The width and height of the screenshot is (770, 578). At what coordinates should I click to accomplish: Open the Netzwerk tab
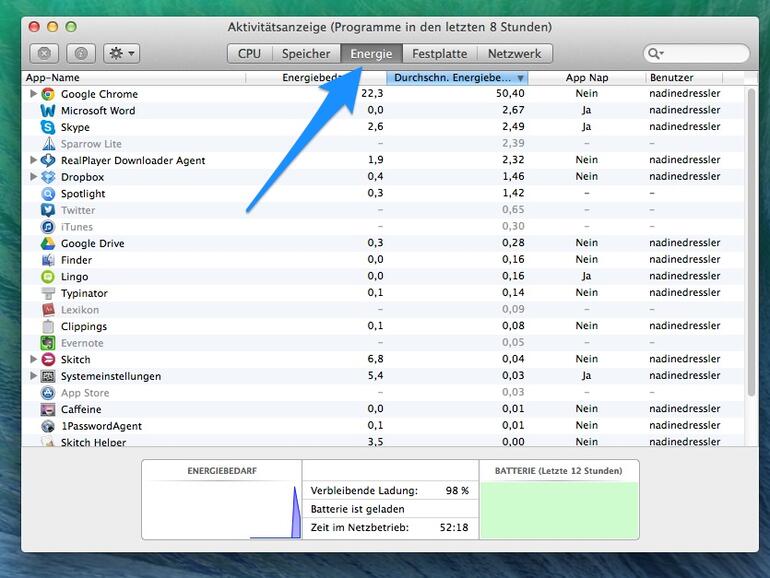[x=514, y=54]
